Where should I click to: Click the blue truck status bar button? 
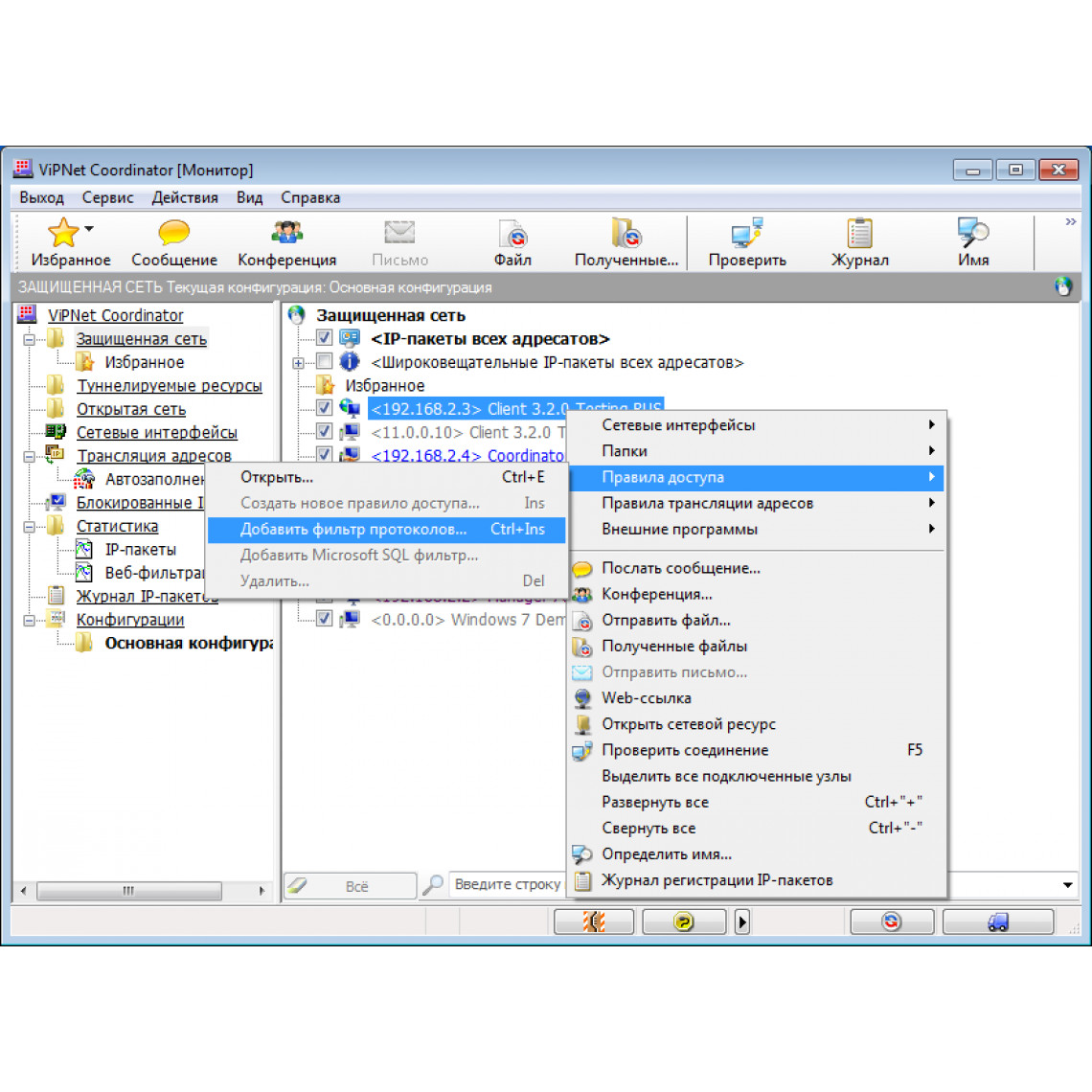click(998, 921)
